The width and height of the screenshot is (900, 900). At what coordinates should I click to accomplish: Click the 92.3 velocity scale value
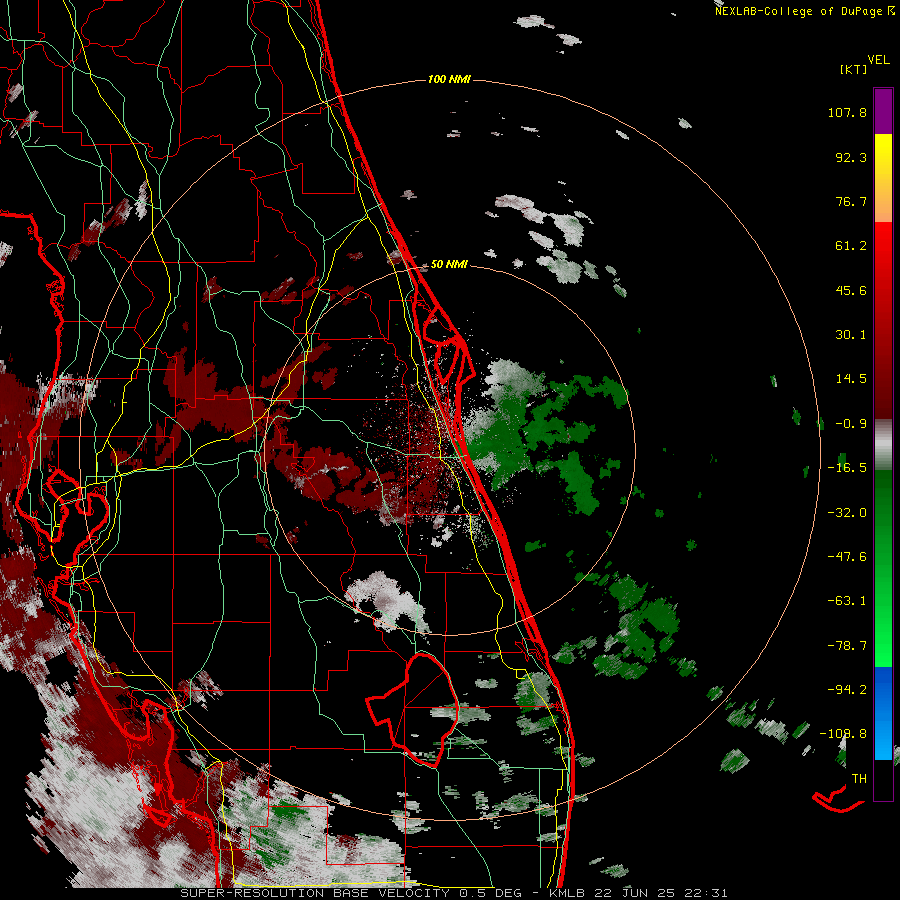click(851, 157)
